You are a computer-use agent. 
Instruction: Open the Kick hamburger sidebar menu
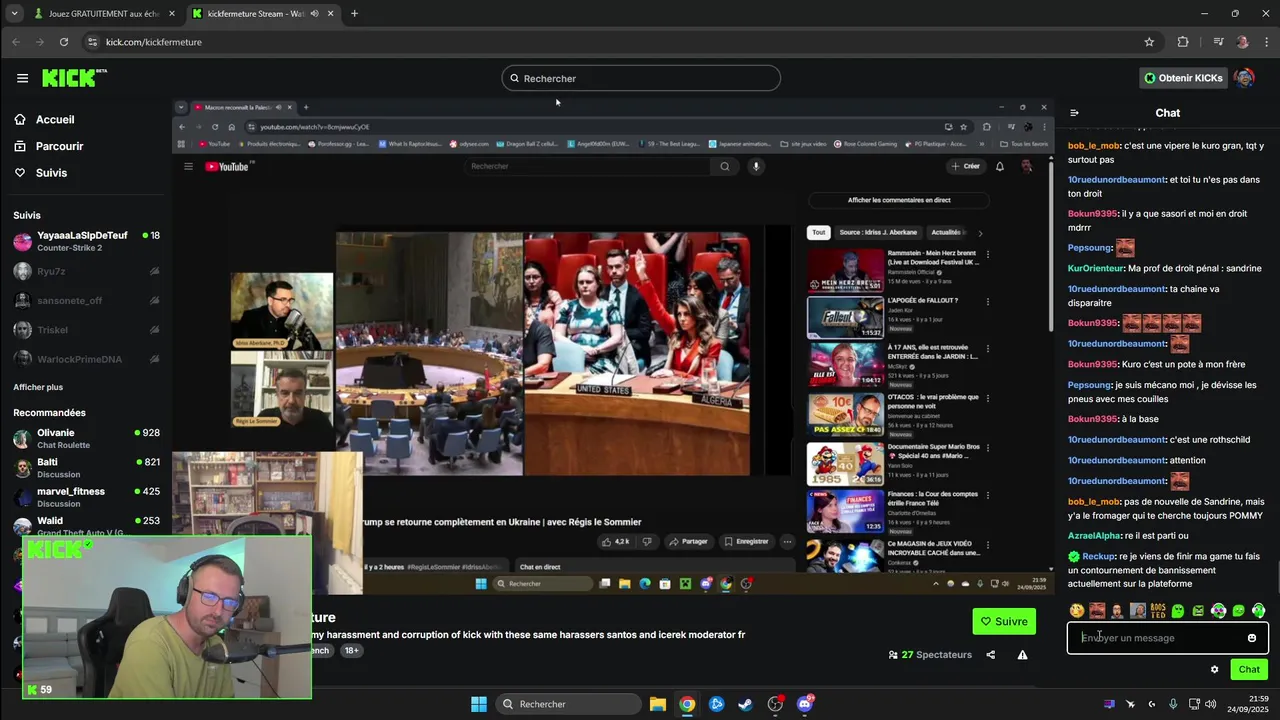(x=22, y=78)
